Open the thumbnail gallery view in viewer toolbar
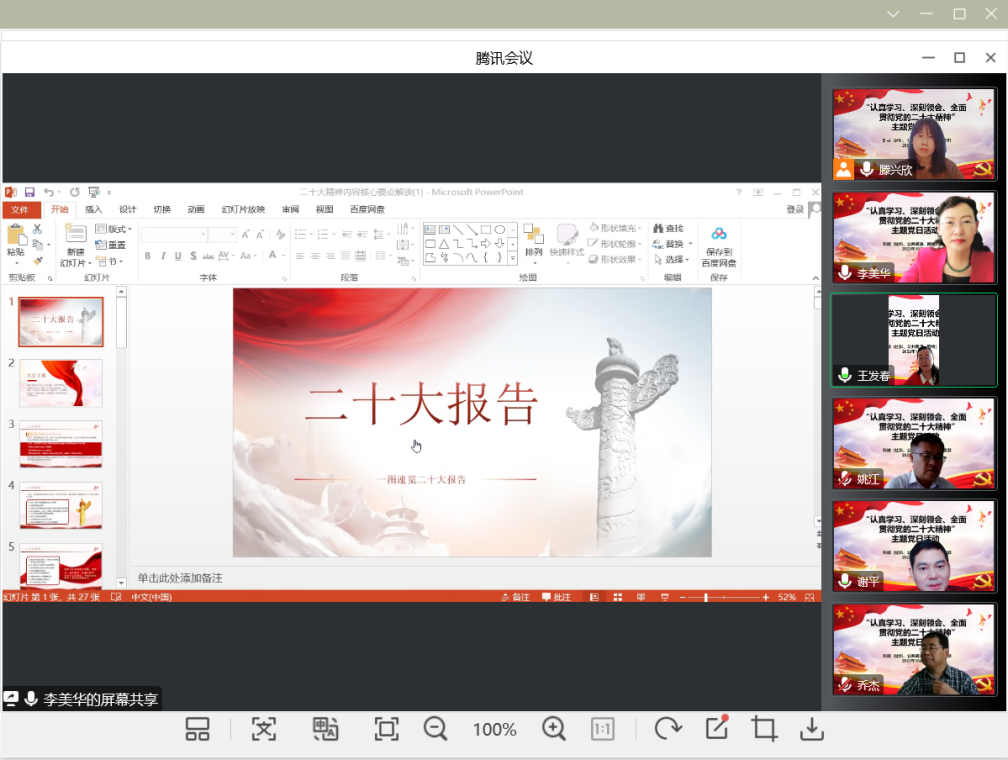The width and height of the screenshot is (1008, 760). point(197,729)
